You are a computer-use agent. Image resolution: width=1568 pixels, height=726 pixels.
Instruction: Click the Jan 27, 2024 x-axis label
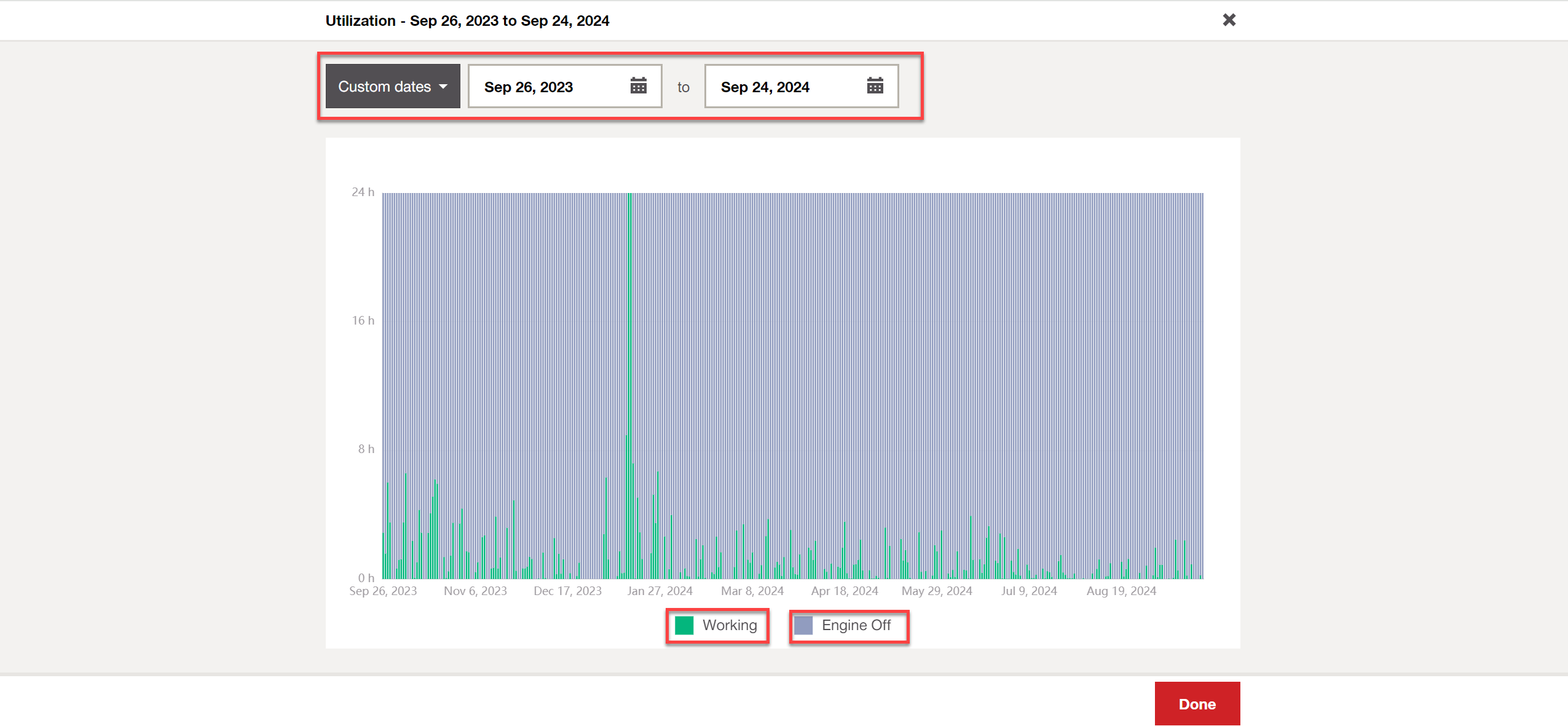[x=660, y=591]
